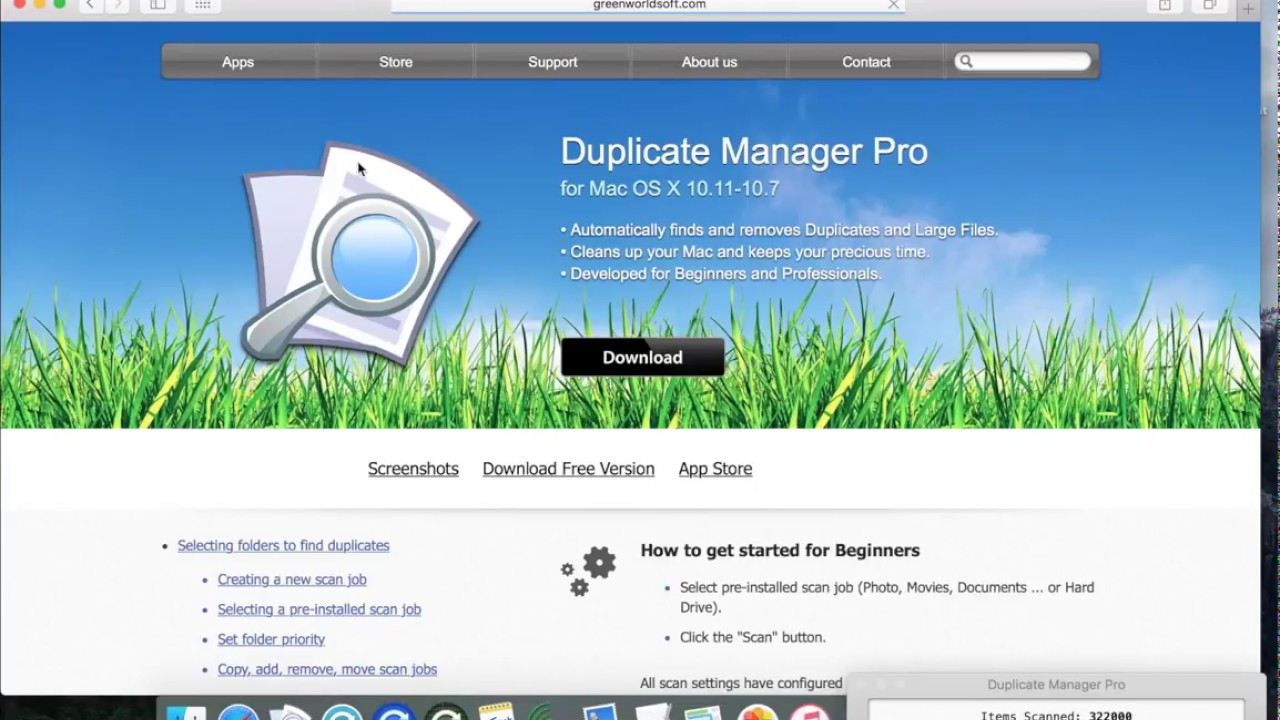
Task: Follow the Download Free Version link
Action: [568, 469]
